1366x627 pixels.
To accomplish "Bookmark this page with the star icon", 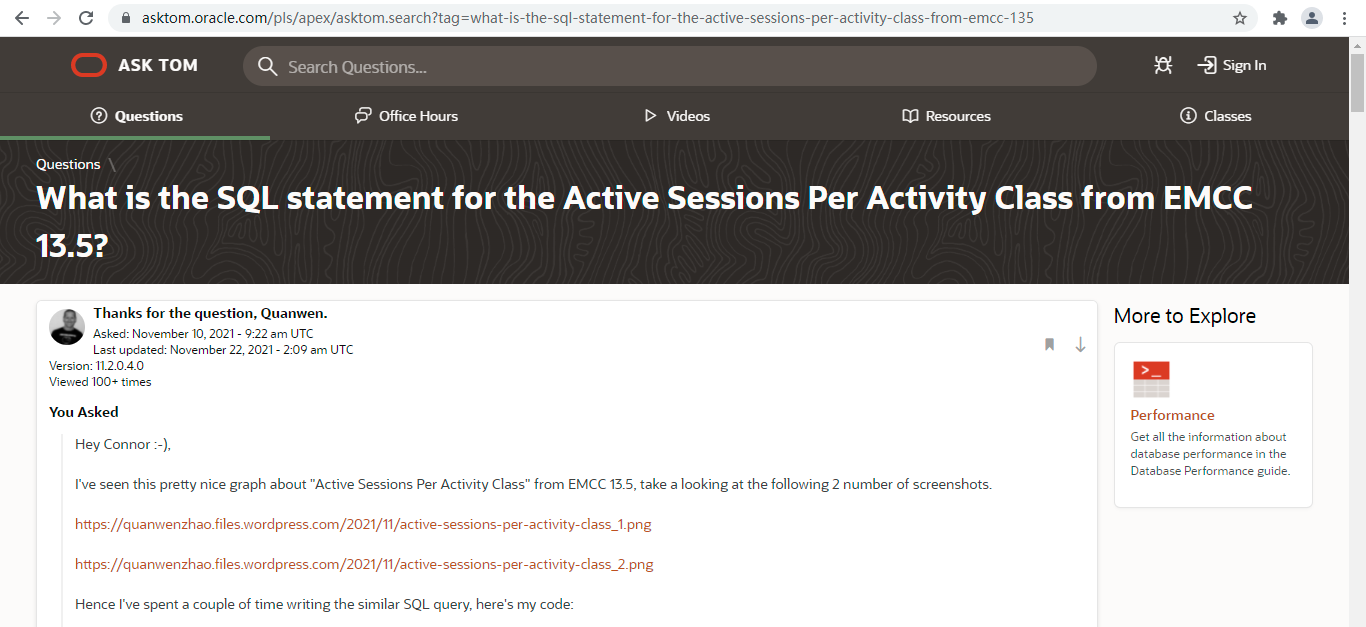I will click(1240, 18).
